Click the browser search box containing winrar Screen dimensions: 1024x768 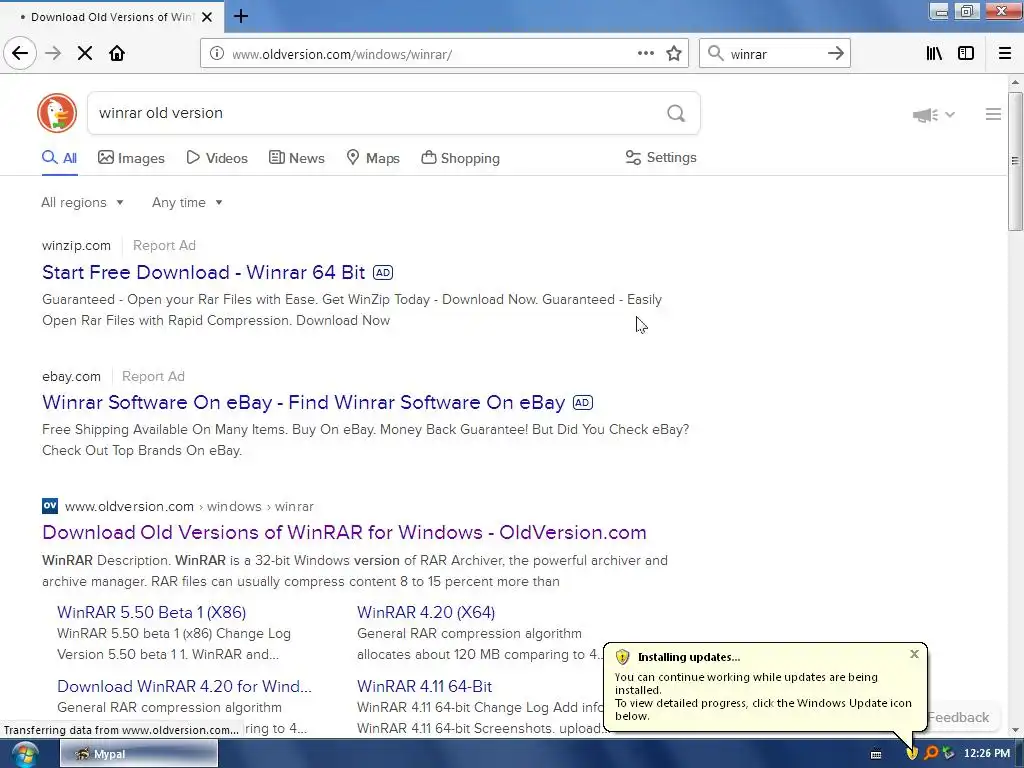click(774, 54)
